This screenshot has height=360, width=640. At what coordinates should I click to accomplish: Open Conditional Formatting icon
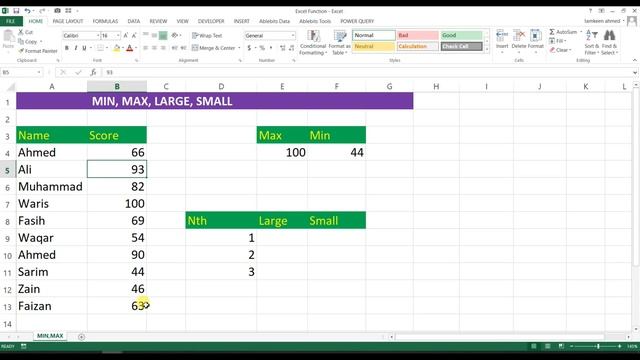313,36
